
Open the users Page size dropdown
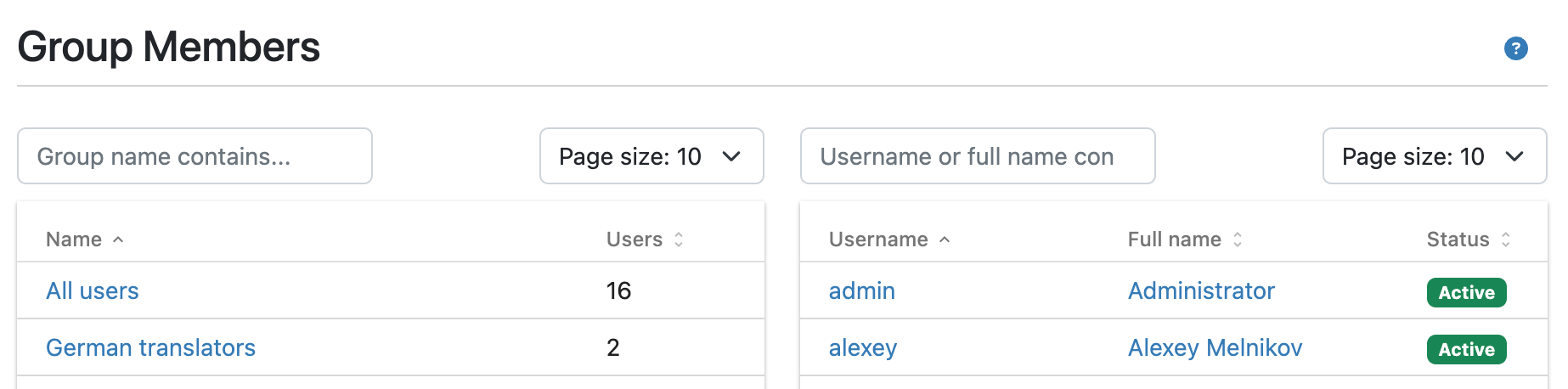point(1435,156)
